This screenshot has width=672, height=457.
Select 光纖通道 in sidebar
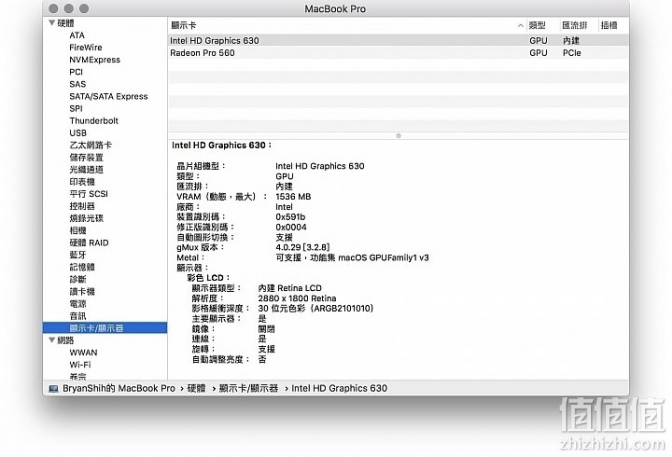point(86,169)
